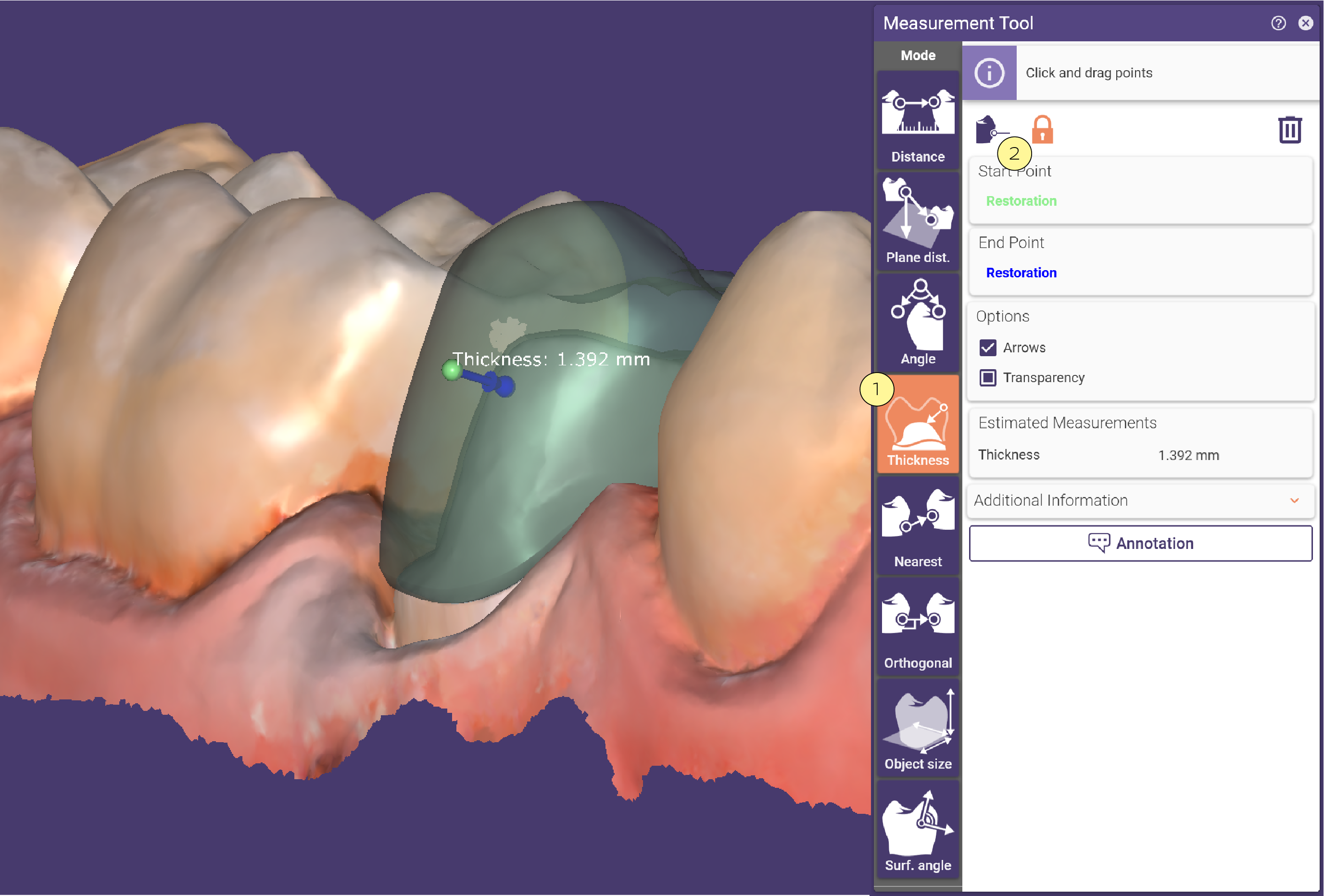Click the Start Point Restoration label
Viewport: 1324px width, 896px height.
(x=1021, y=201)
